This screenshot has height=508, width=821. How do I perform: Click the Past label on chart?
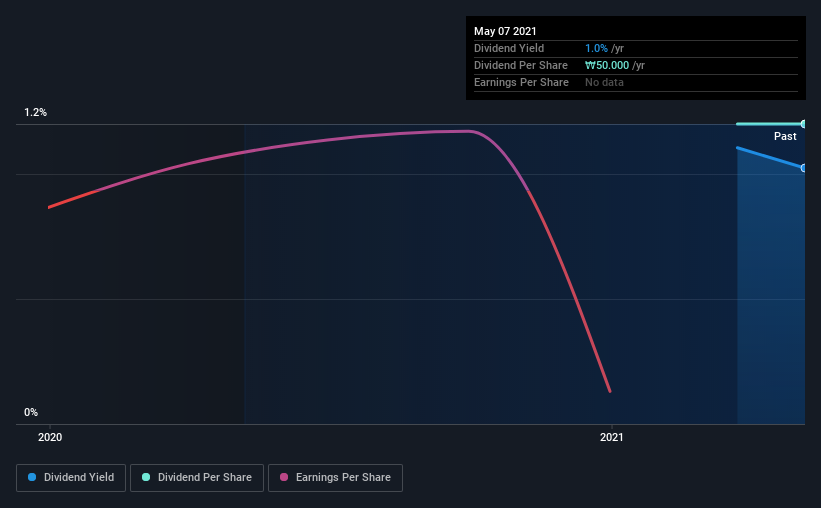click(785, 136)
